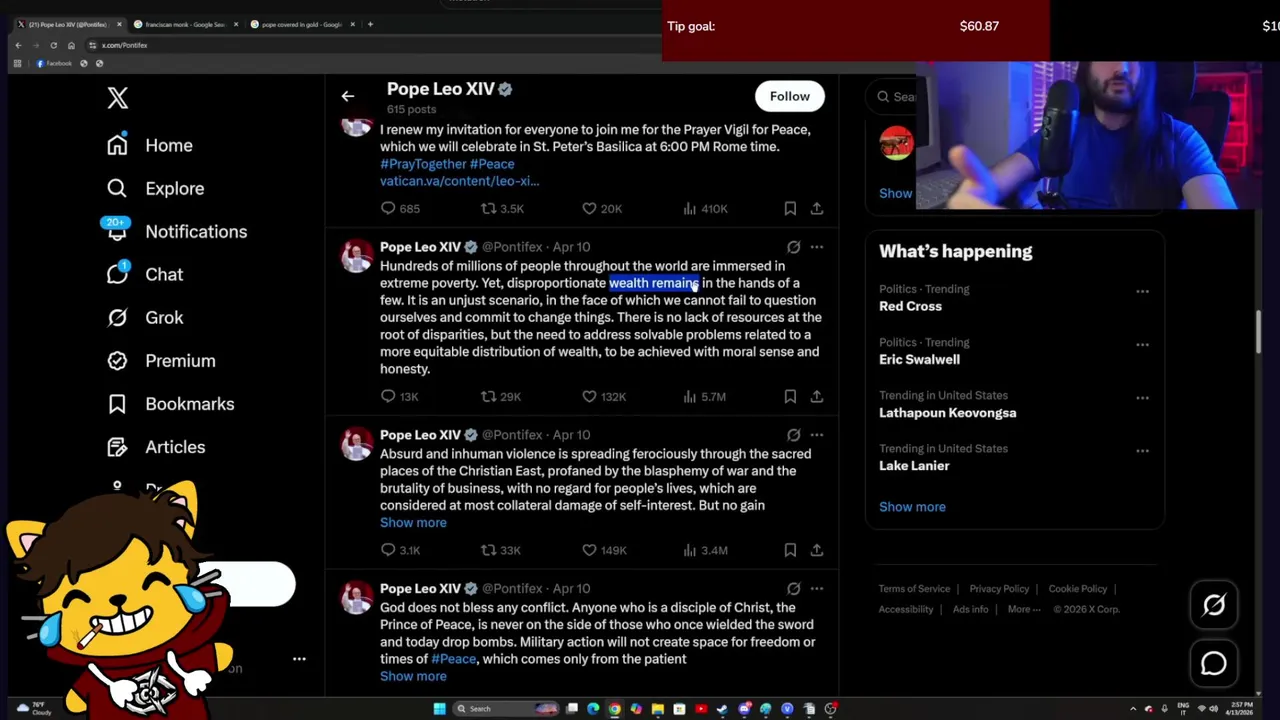The height and width of the screenshot is (720, 1280).
Task: Open Chat in the sidebar
Action: click(x=145, y=274)
